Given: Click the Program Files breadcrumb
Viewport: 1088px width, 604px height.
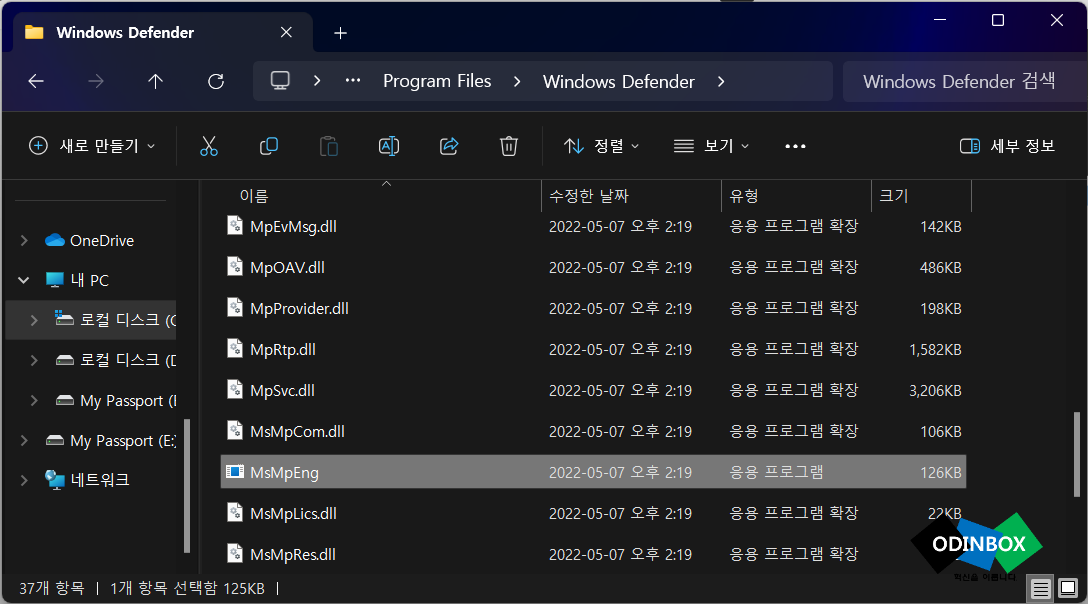Looking at the screenshot, I should [x=437, y=81].
